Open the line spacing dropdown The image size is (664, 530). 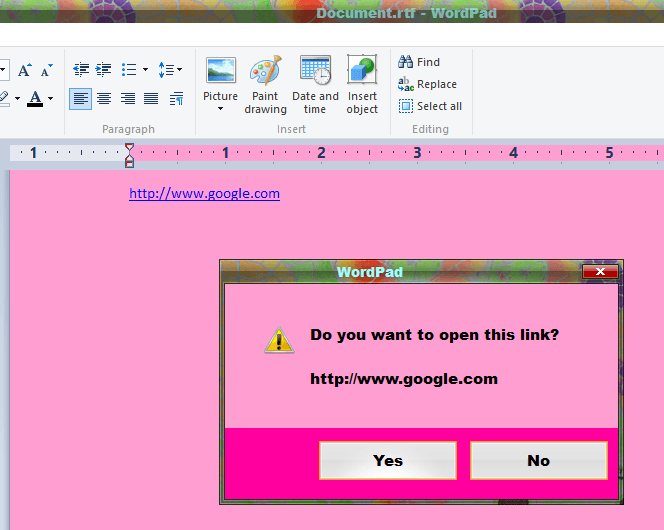coord(170,69)
